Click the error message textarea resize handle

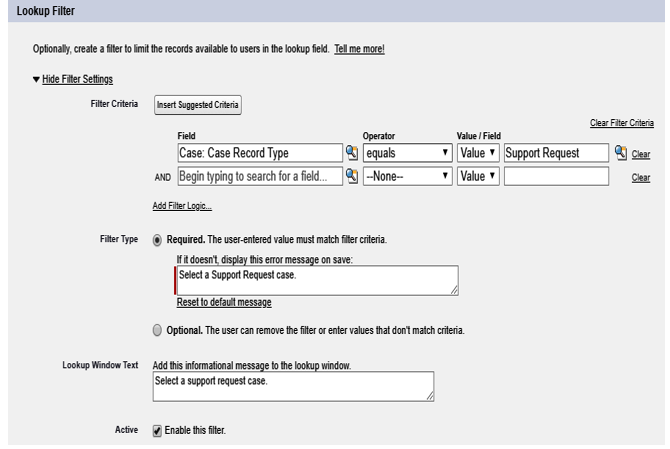pos(454,291)
